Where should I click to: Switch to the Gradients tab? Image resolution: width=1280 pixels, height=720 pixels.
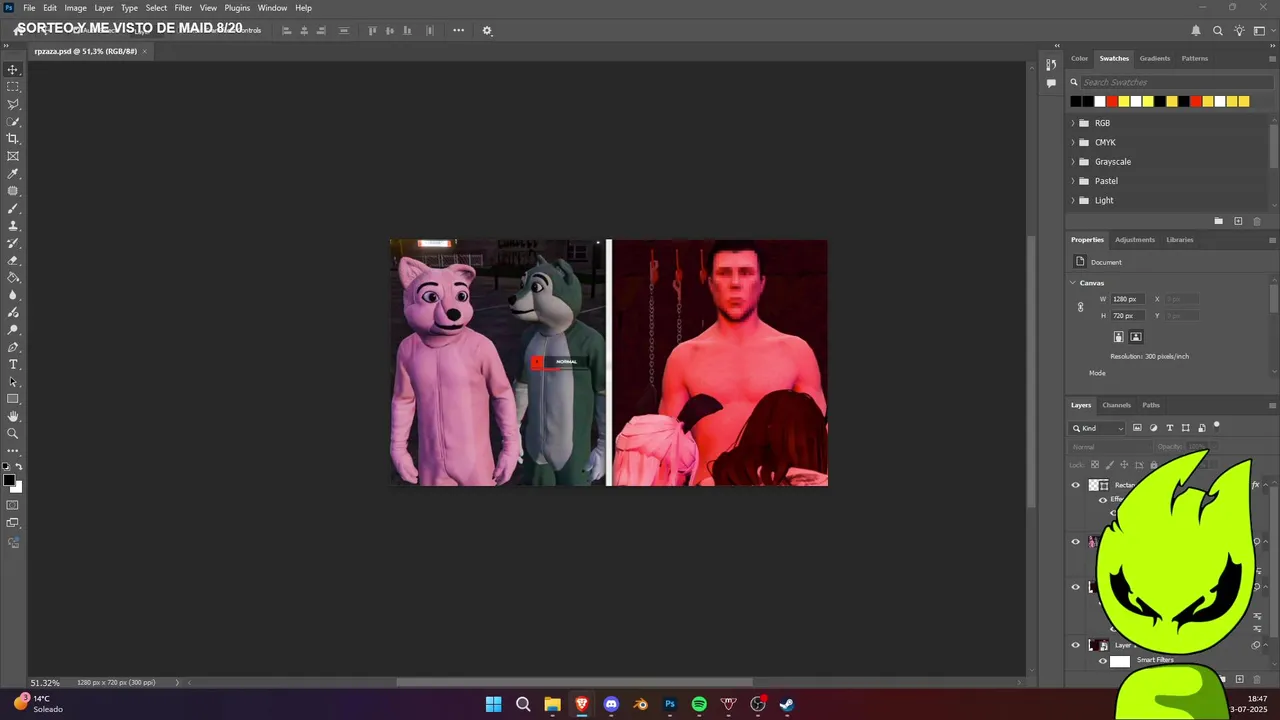pos(1155,58)
